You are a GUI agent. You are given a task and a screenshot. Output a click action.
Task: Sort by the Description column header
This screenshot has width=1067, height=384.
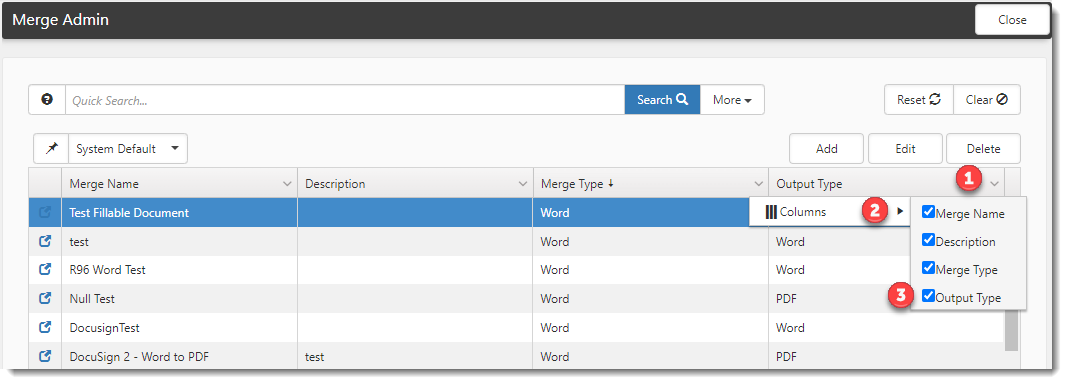pyautogui.click(x=335, y=184)
